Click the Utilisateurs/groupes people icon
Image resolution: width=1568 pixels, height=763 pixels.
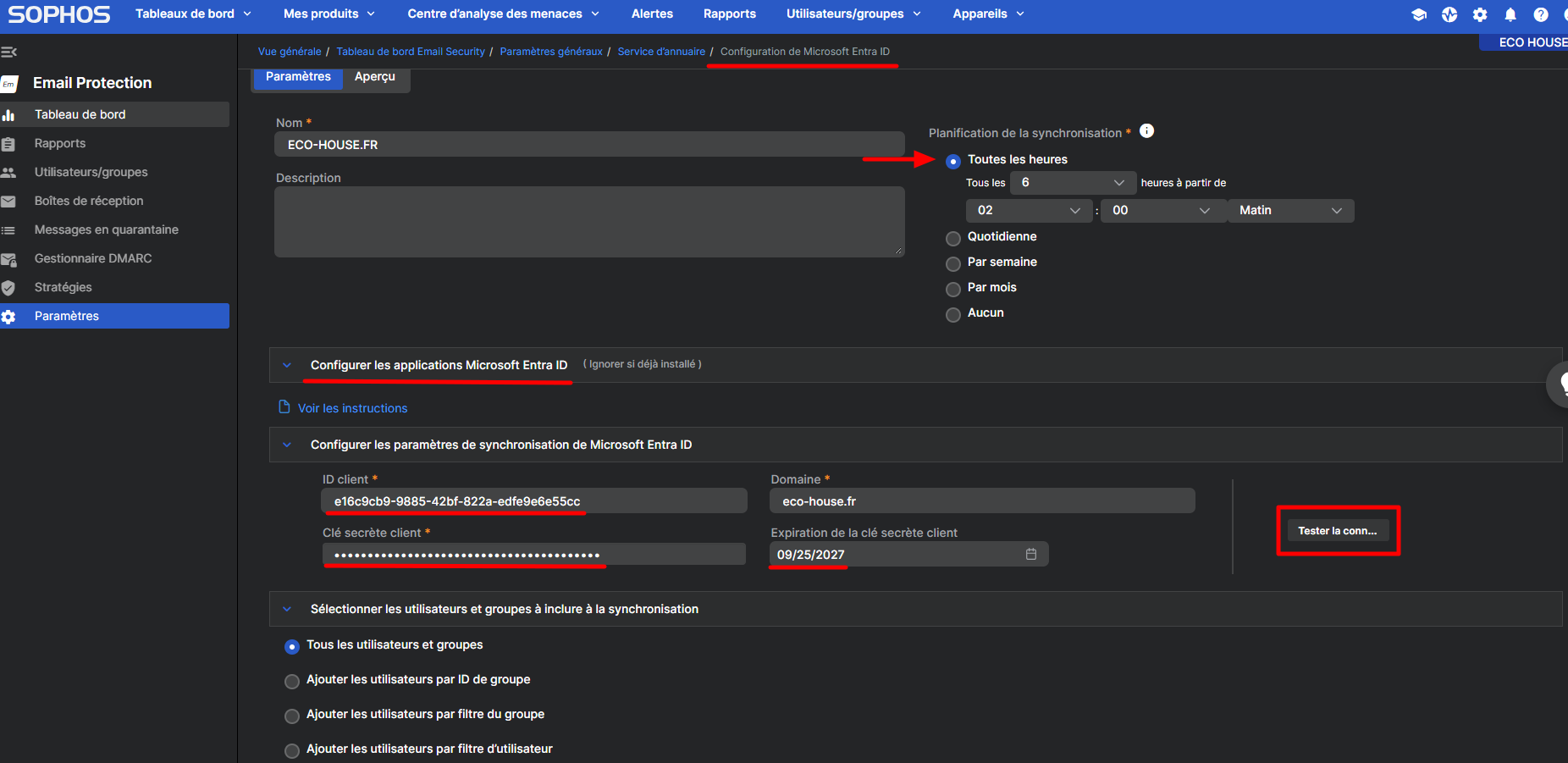[8, 173]
